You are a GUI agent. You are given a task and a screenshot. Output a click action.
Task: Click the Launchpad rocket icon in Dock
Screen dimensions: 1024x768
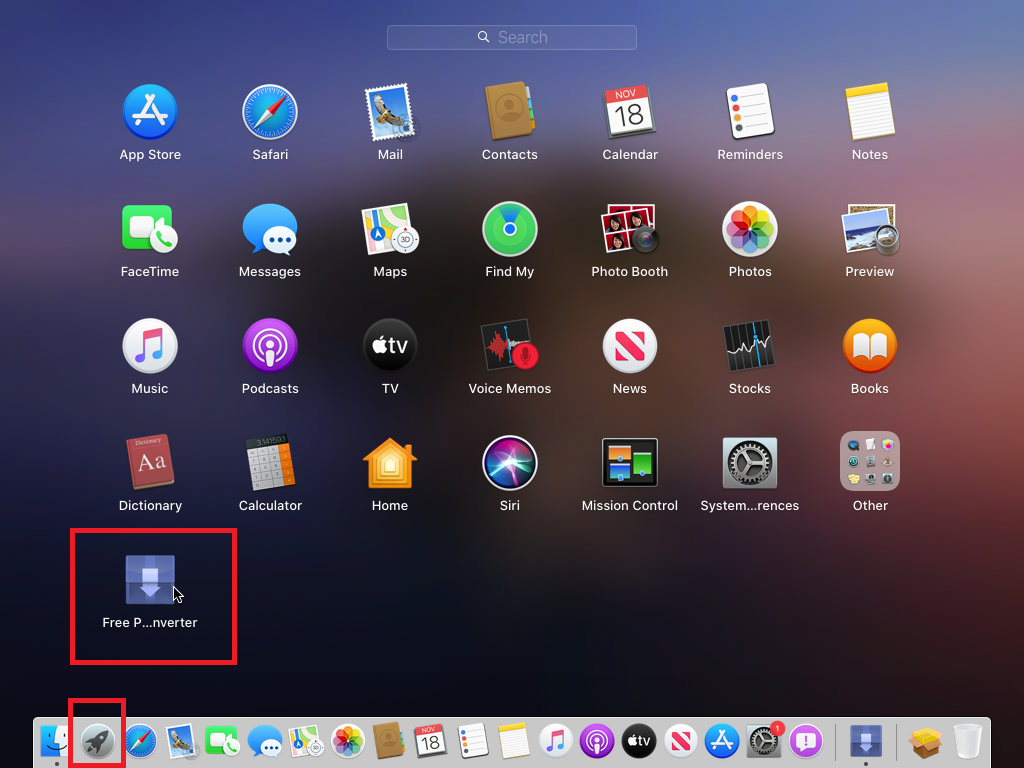(x=98, y=742)
